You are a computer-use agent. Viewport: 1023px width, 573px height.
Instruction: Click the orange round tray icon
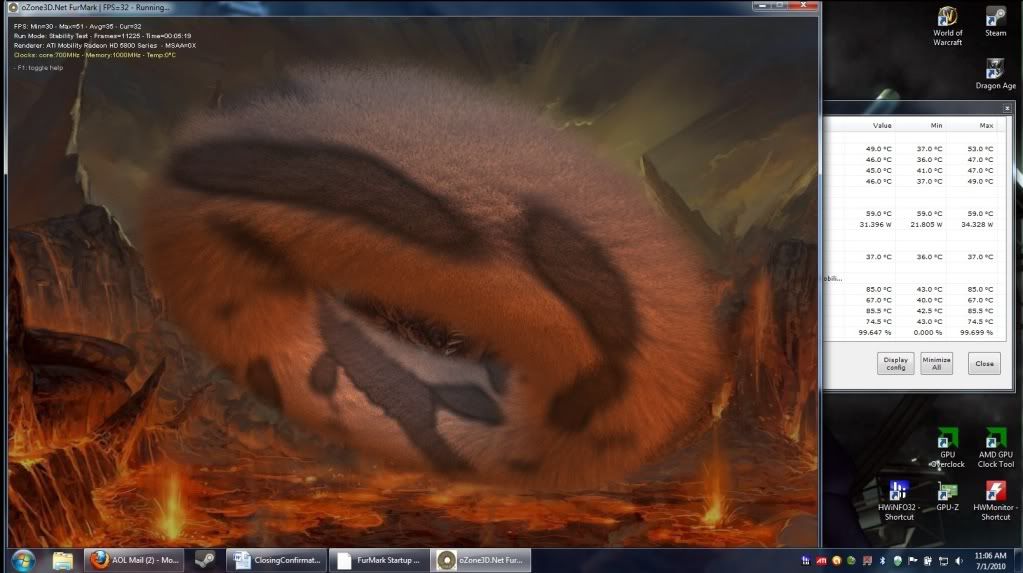(836, 561)
